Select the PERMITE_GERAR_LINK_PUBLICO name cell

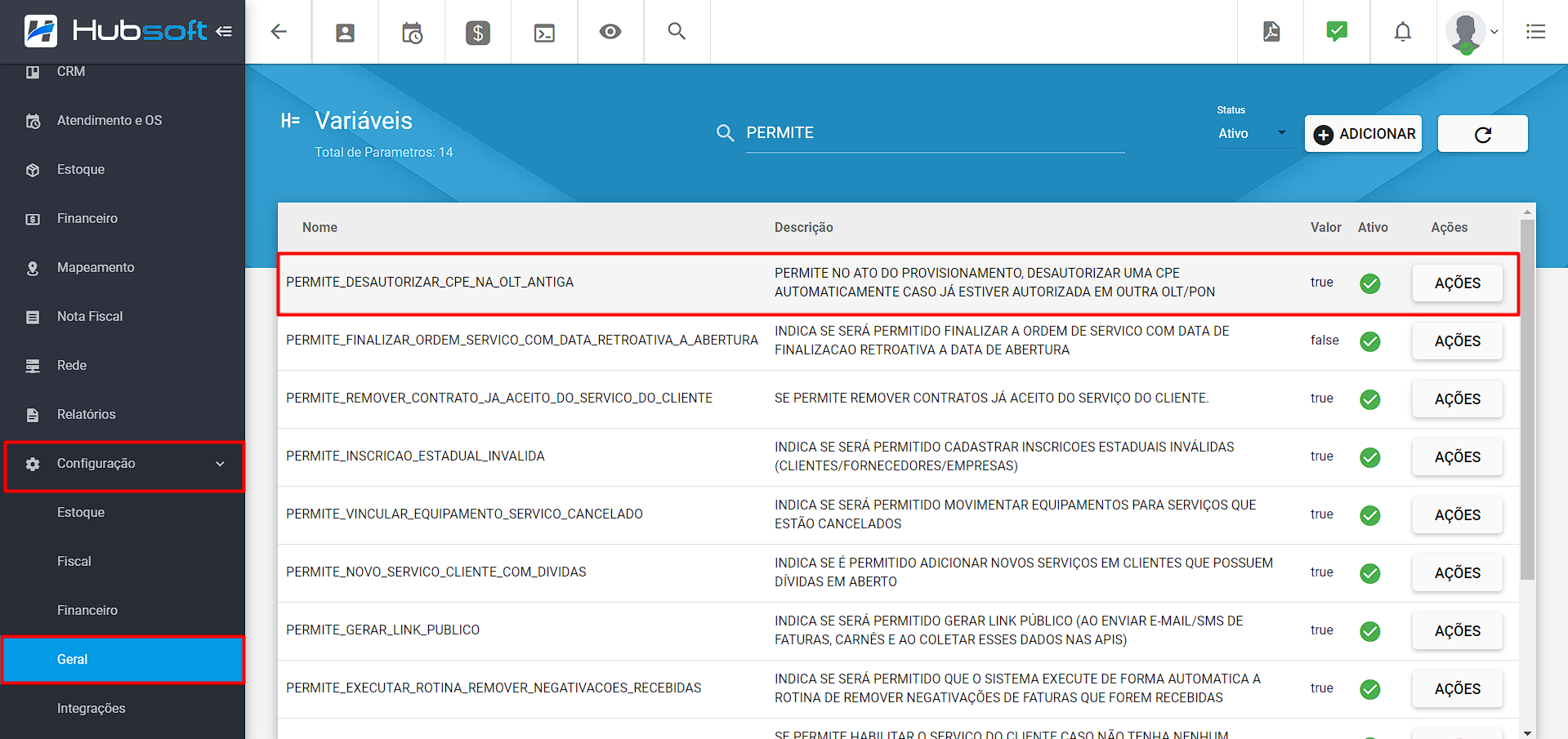(x=382, y=630)
